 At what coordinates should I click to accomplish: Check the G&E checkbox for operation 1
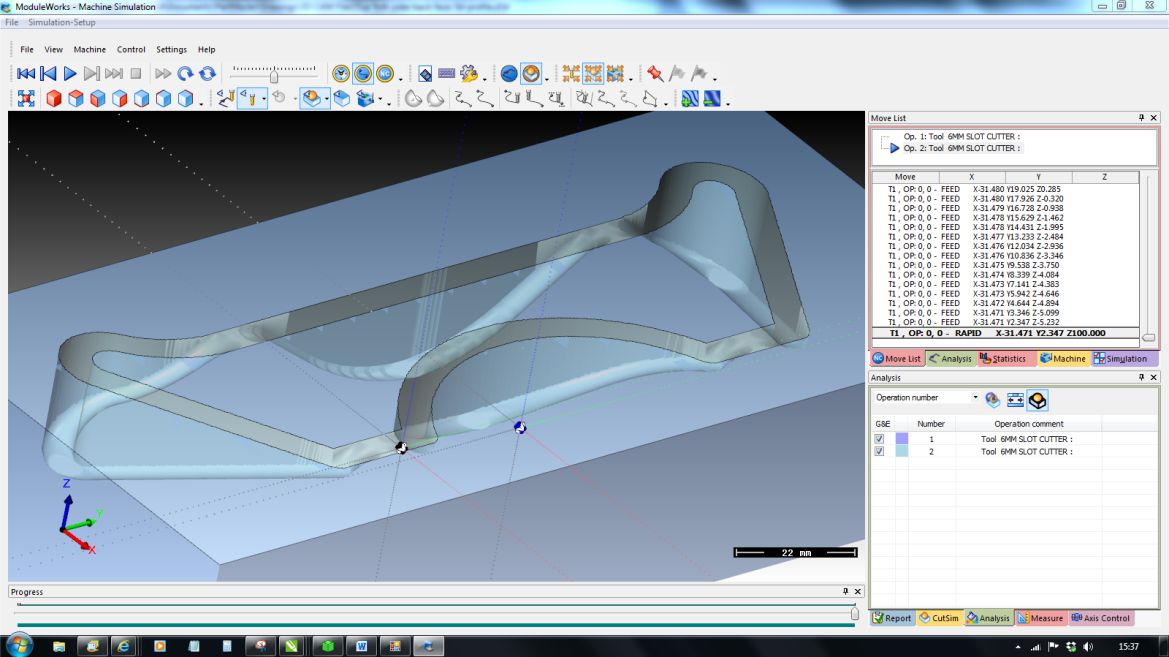878,437
